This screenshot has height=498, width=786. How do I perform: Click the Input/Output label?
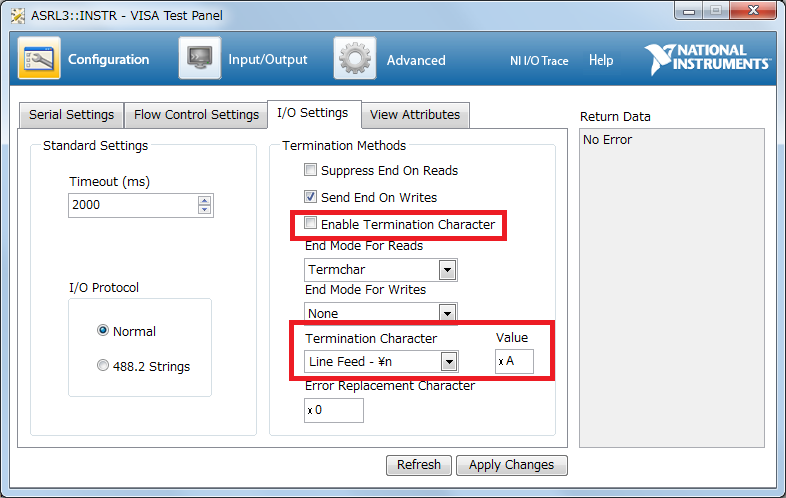268,60
